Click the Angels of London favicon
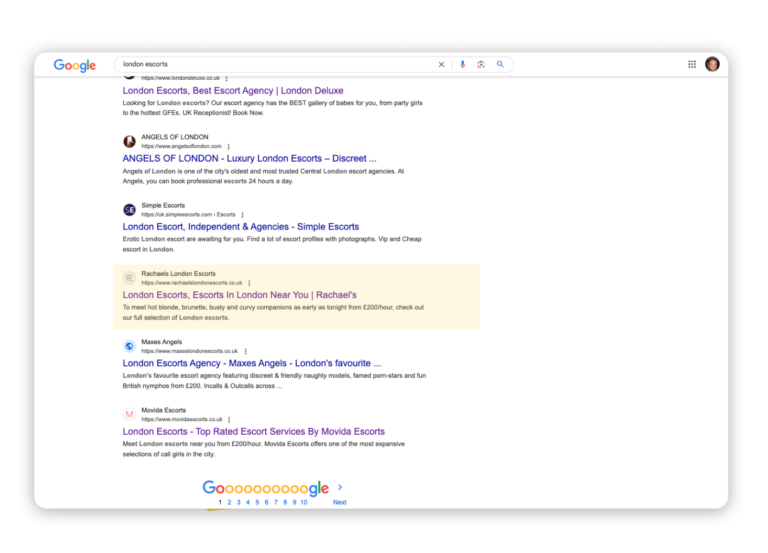 (129, 142)
